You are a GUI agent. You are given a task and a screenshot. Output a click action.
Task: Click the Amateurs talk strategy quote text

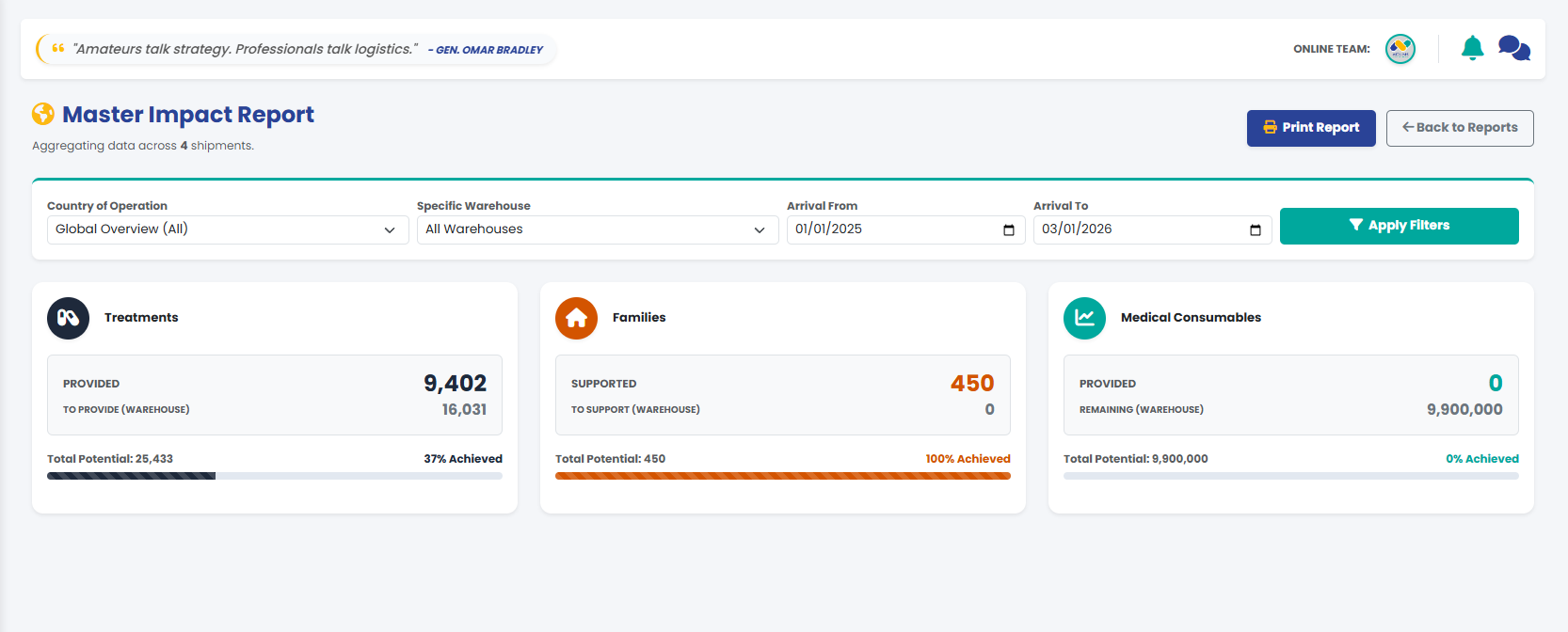pyautogui.click(x=245, y=49)
